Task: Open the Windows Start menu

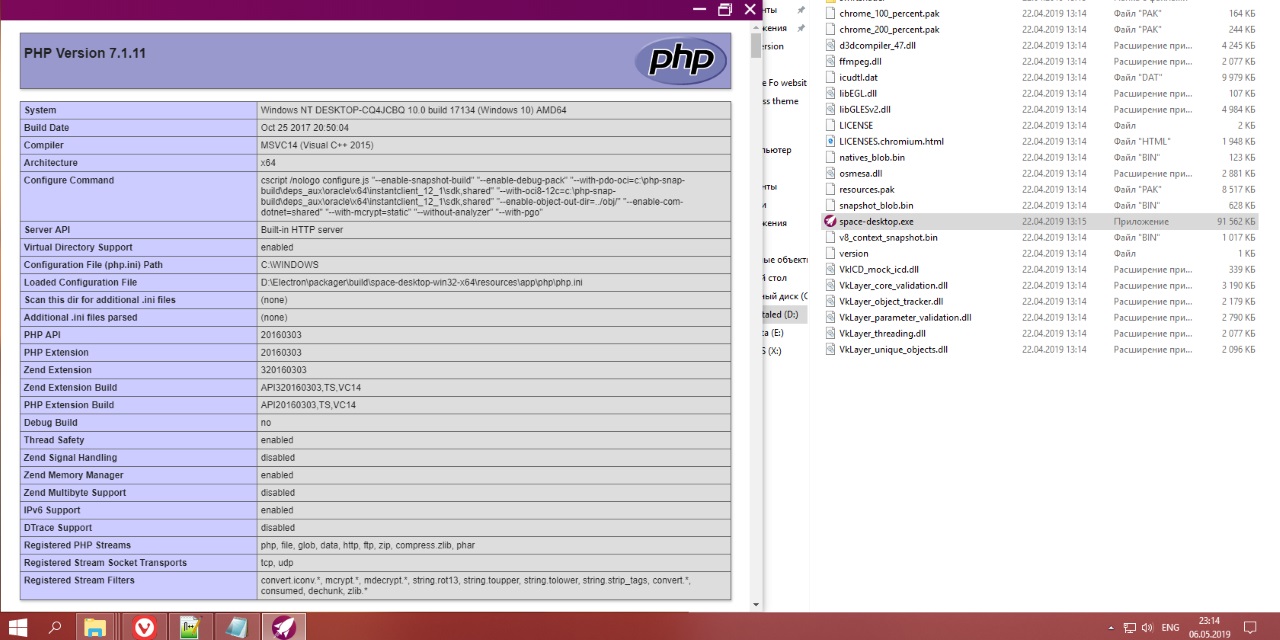Action: click(17, 627)
